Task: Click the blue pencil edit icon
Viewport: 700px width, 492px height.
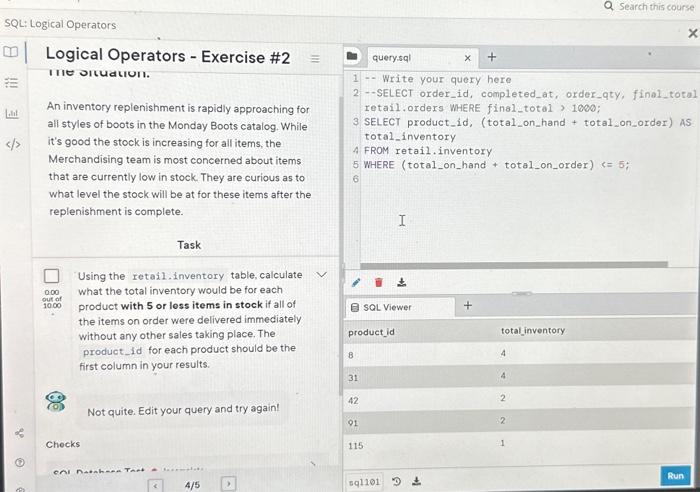Action: point(356,282)
